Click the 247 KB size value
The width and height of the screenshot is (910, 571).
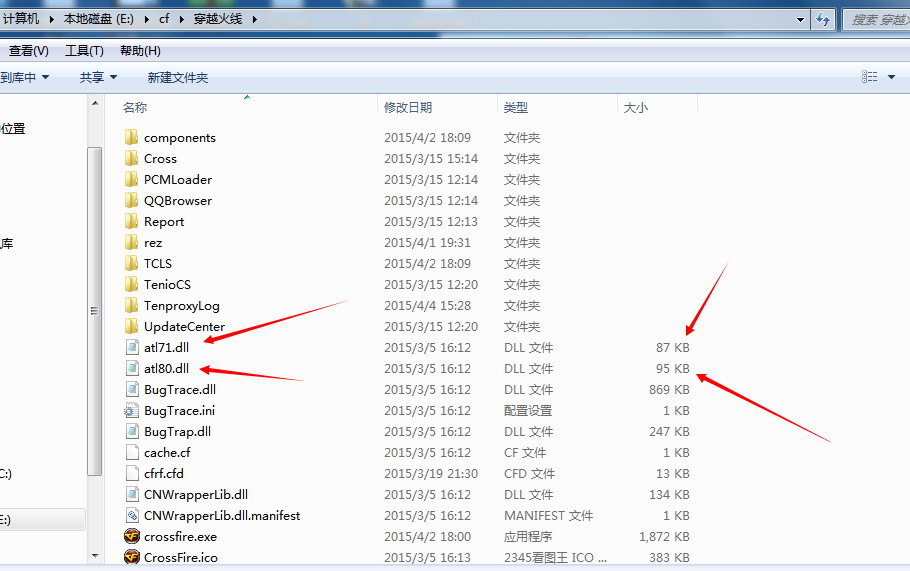coord(669,432)
